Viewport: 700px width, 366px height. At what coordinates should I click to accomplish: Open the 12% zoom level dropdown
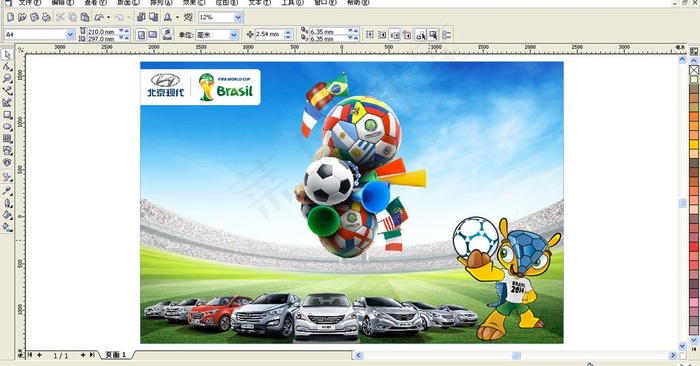pos(238,17)
